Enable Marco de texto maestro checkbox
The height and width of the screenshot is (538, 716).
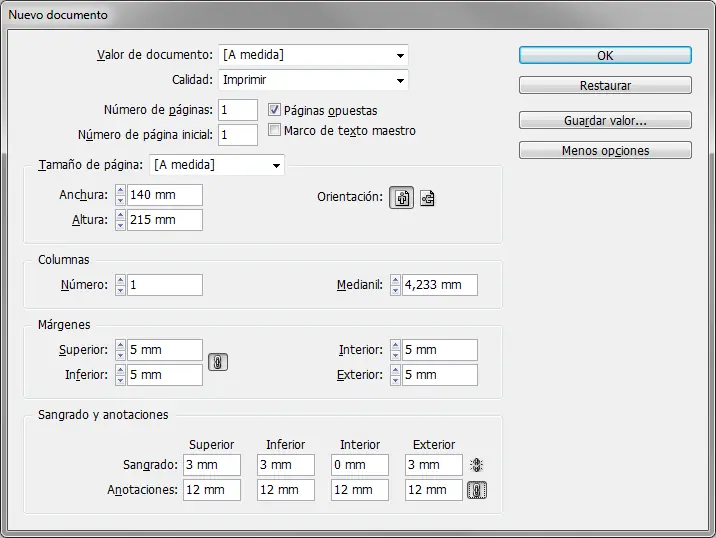[274, 130]
